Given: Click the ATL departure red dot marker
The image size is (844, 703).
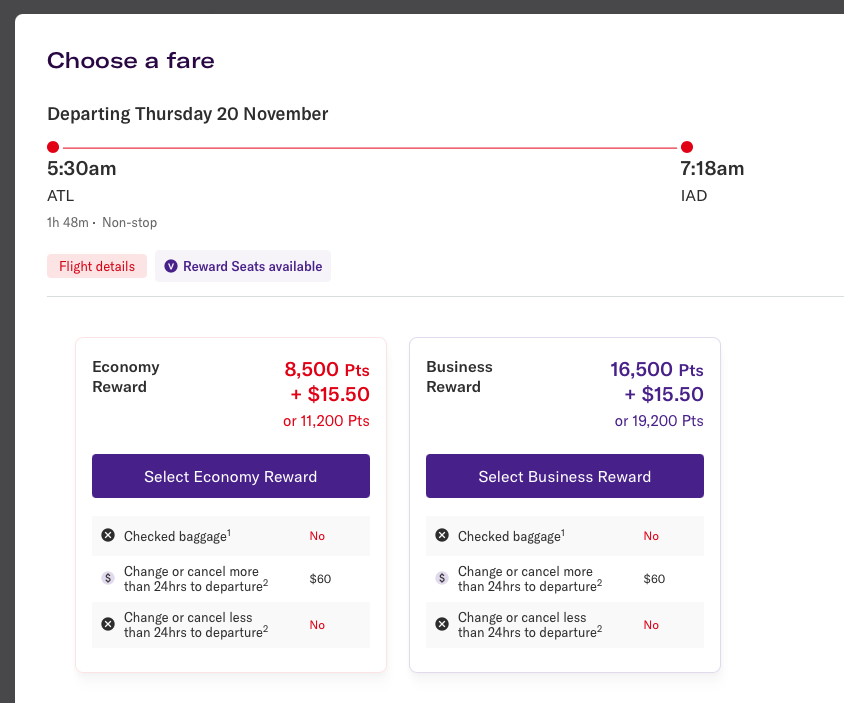Looking at the screenshot, I should pyautogui.click(x=53, y=147).
